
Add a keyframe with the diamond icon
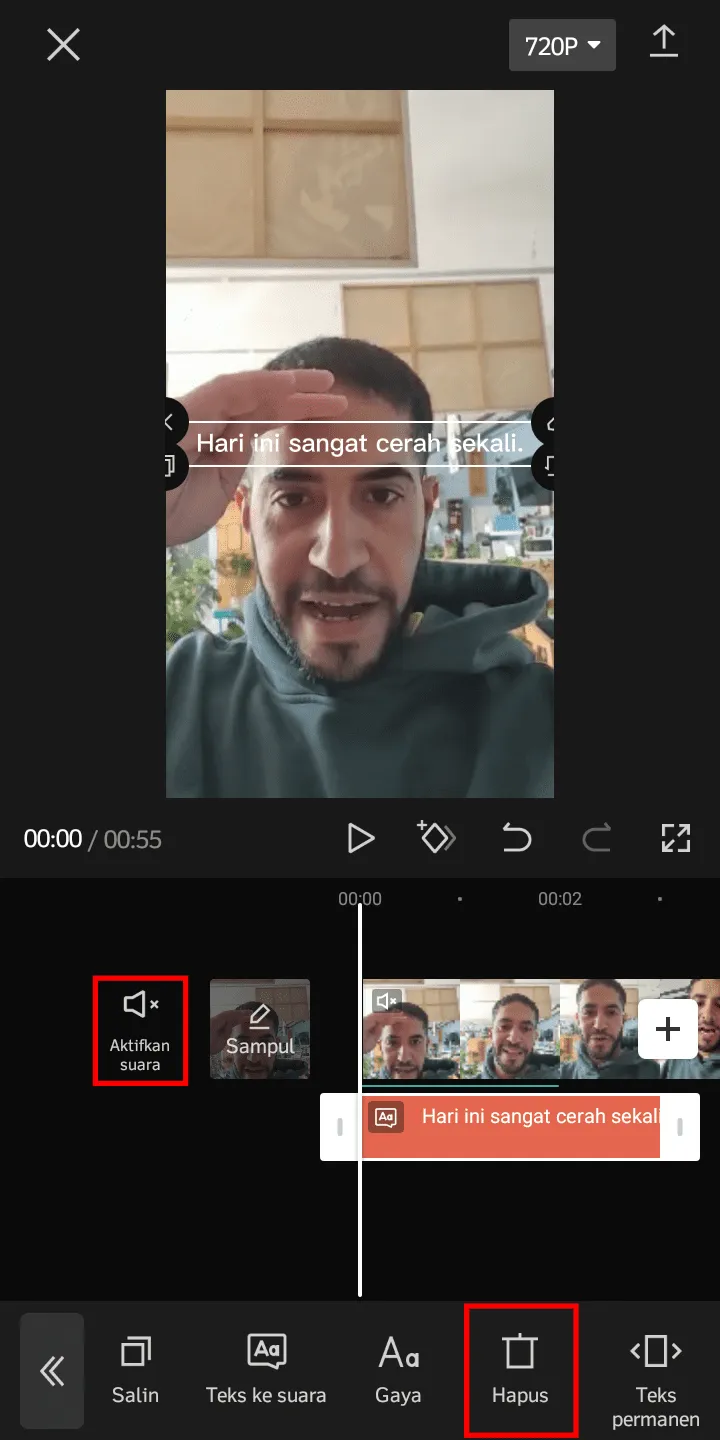coord(436,838)
